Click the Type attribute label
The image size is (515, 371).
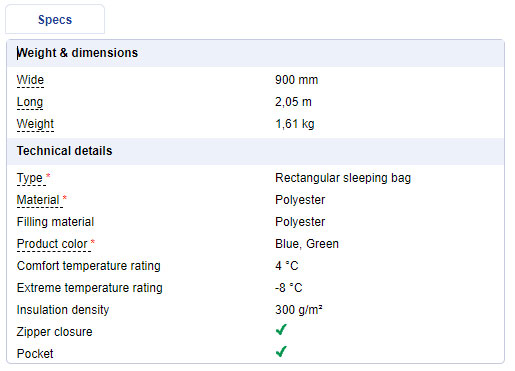(30, 178)
